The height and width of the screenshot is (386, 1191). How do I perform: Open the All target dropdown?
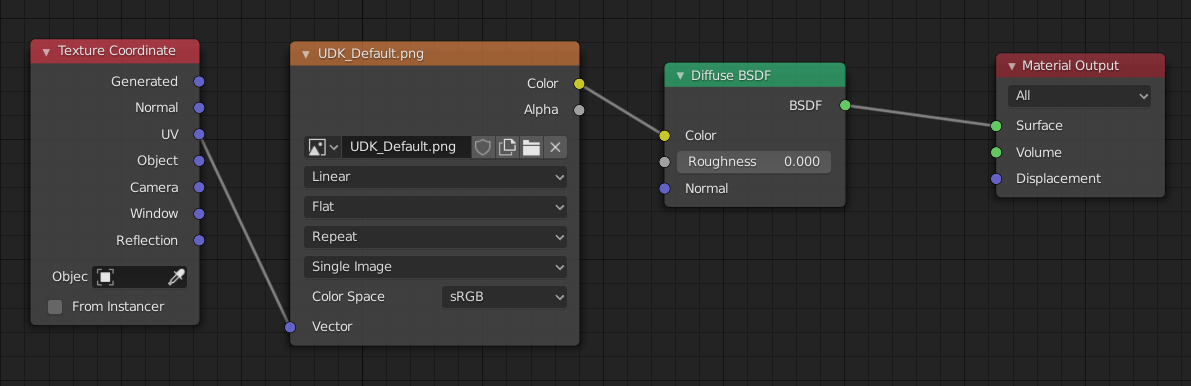1079,96
